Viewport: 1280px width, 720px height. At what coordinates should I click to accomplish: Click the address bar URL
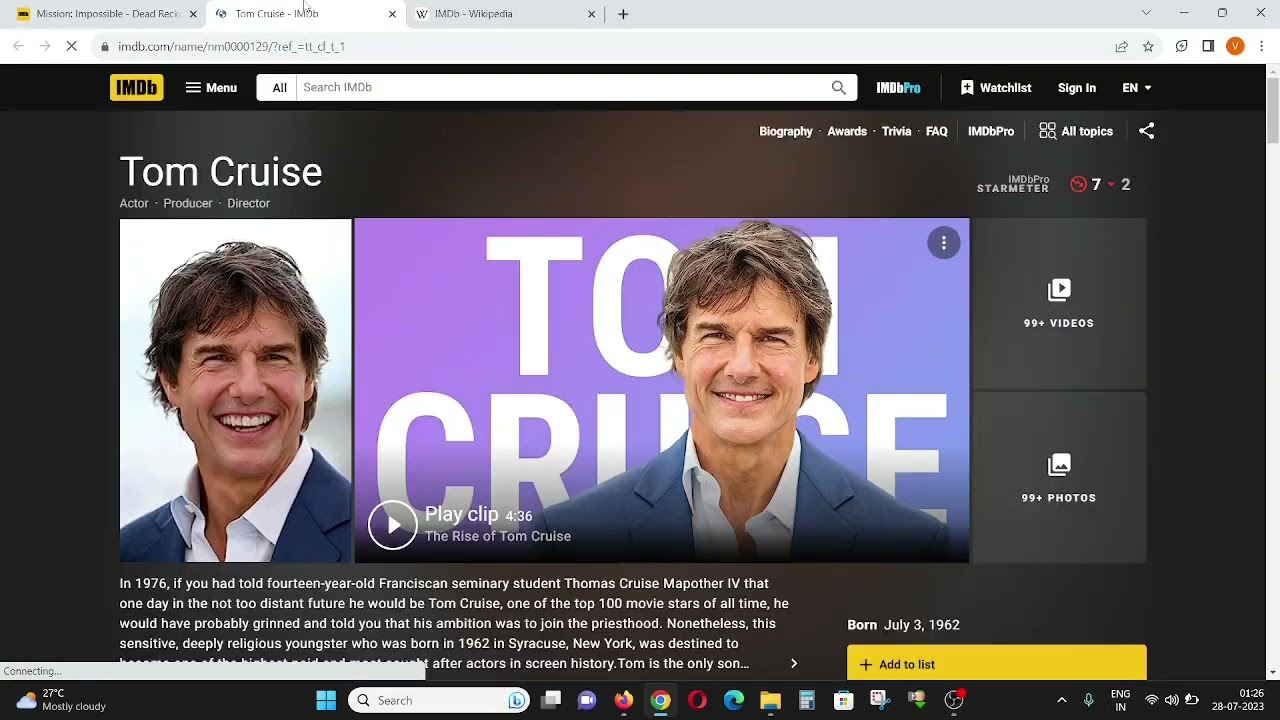[x=231, y=46]
